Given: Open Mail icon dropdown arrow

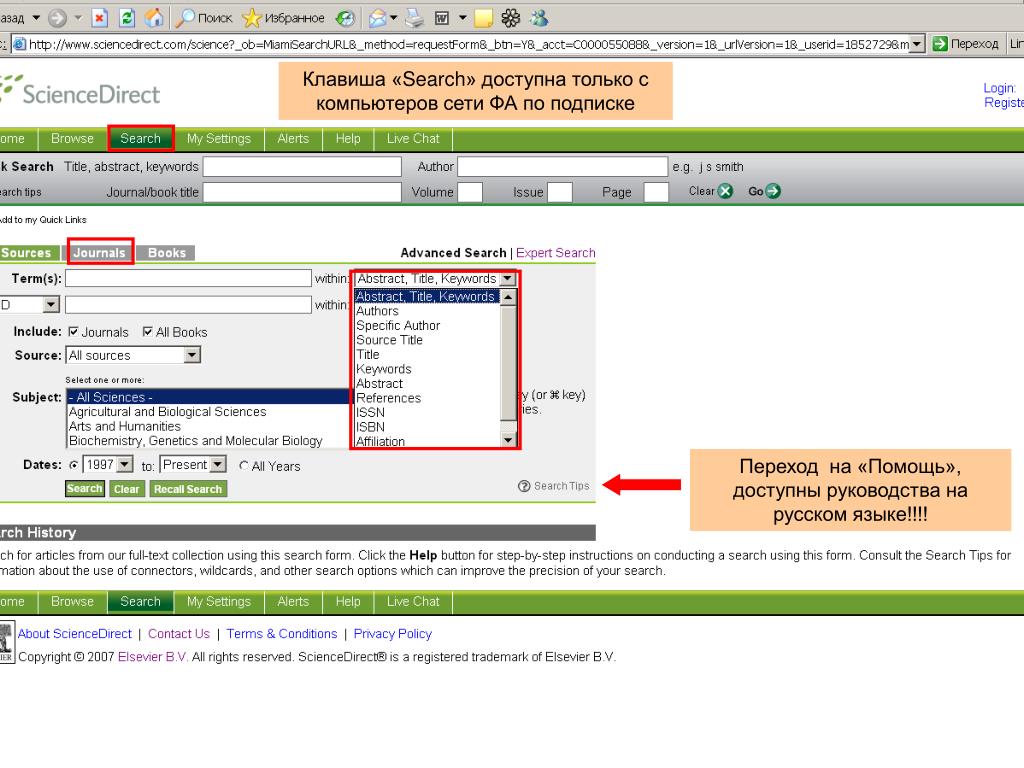Looking at the screenshot, I should click(x=394, y=18).
